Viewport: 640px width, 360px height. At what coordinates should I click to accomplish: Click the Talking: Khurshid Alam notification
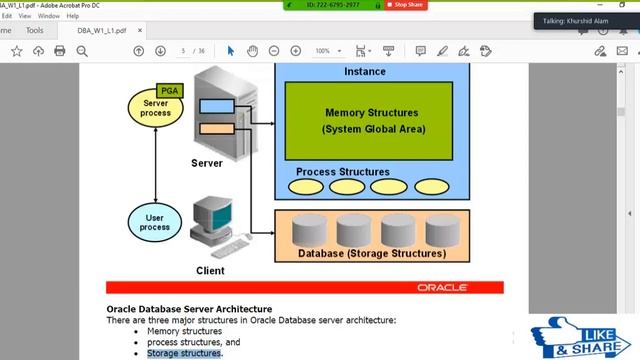click(x=587, y=21)
